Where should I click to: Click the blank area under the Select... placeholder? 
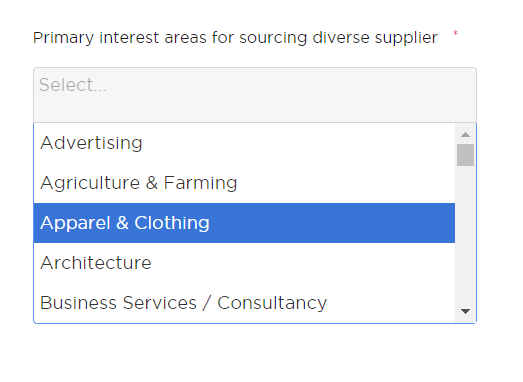(x=255, y=108)
